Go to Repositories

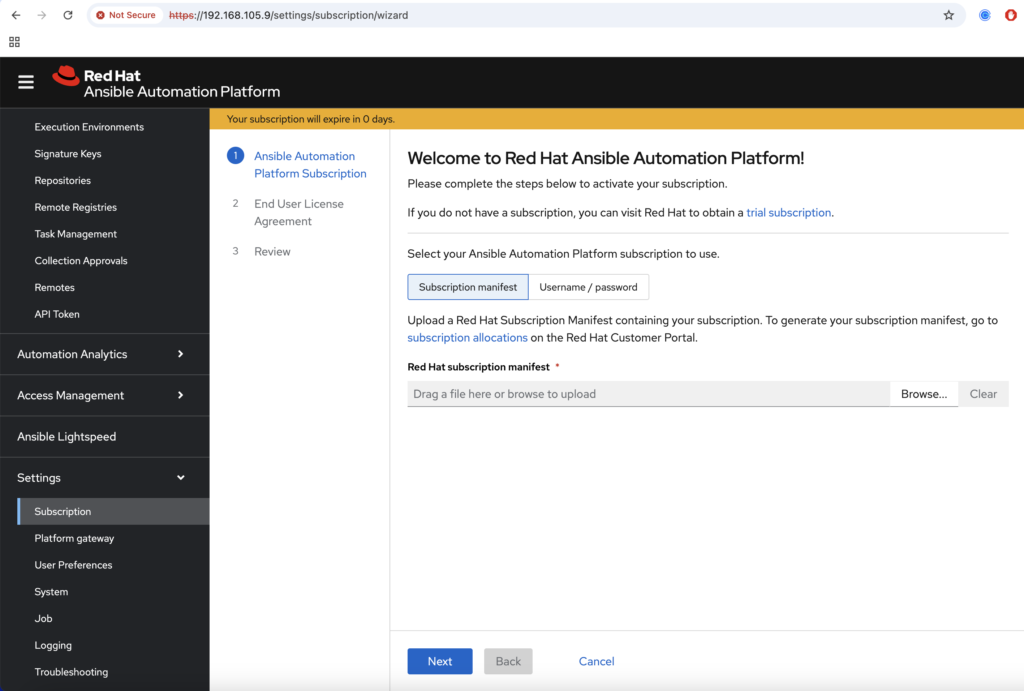click(x=63, y=180)
